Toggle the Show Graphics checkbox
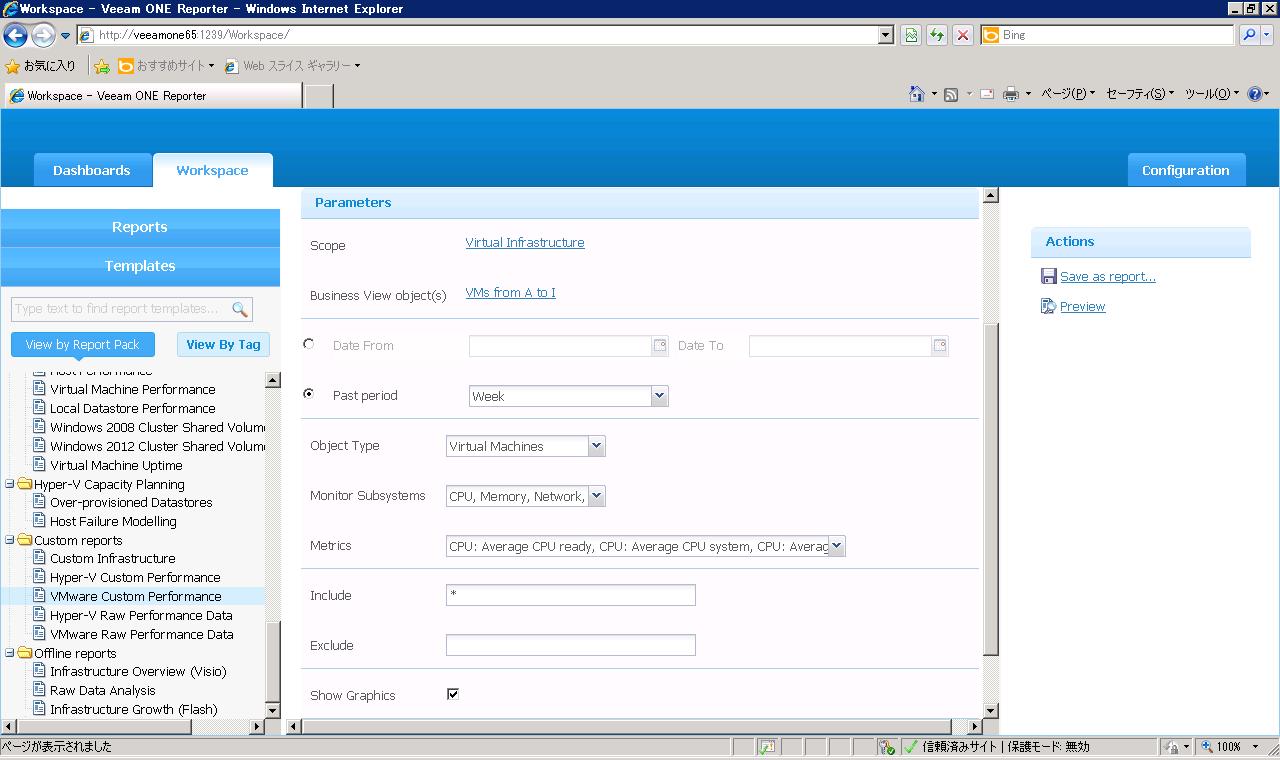Image resolution: width=1280 pixels, height=760 pixels. click(x=453, y=694)
